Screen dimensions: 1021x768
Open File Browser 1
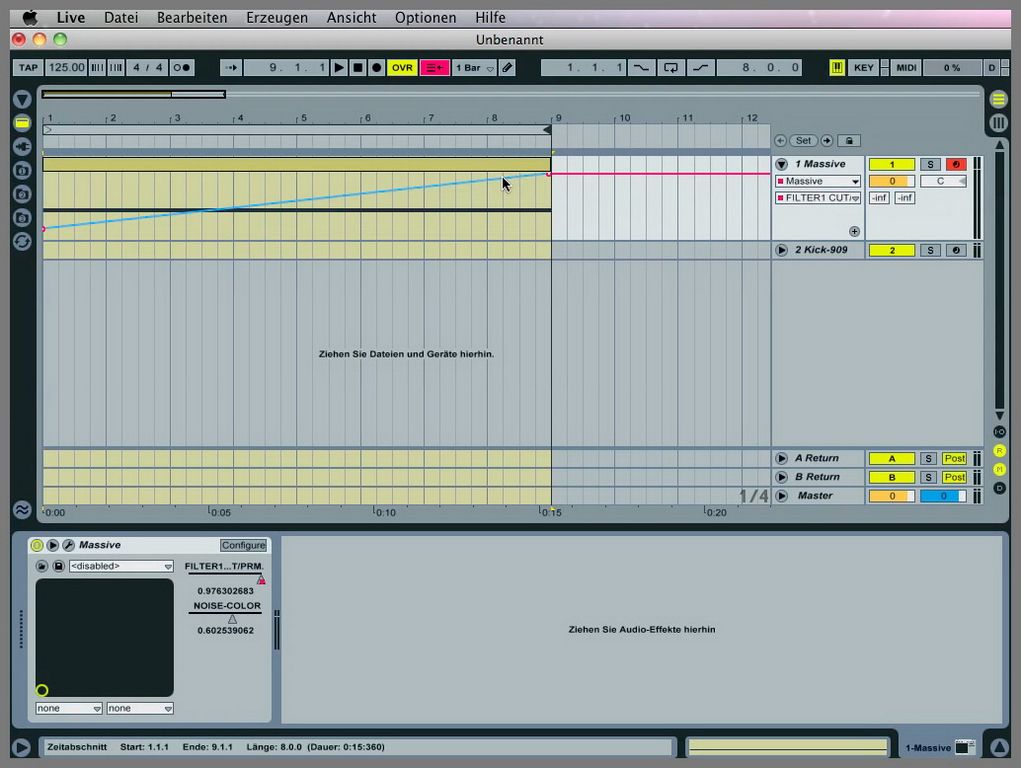tap(22, 170)
